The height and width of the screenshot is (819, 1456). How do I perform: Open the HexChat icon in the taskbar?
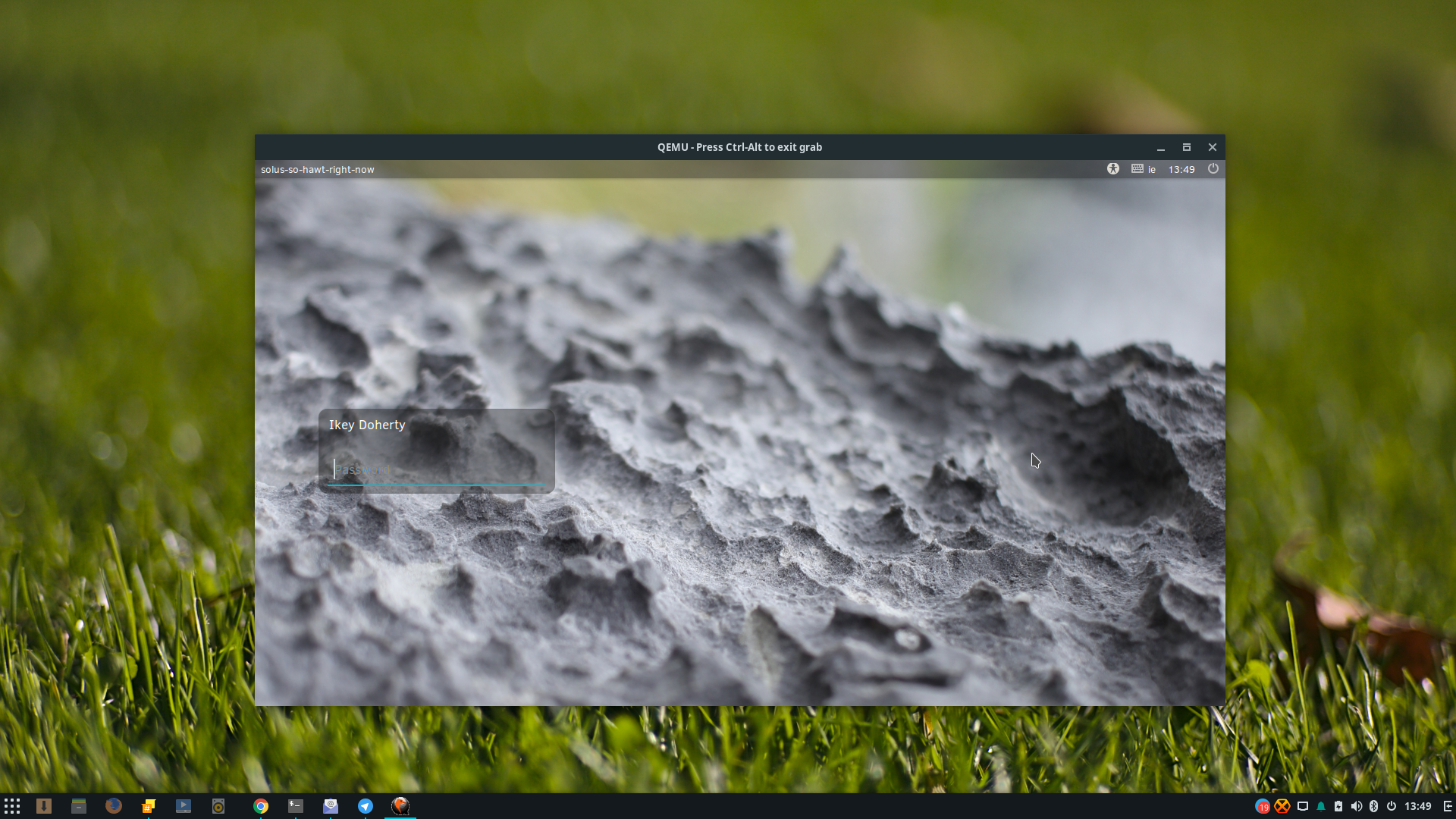click(x=149, y=806)
